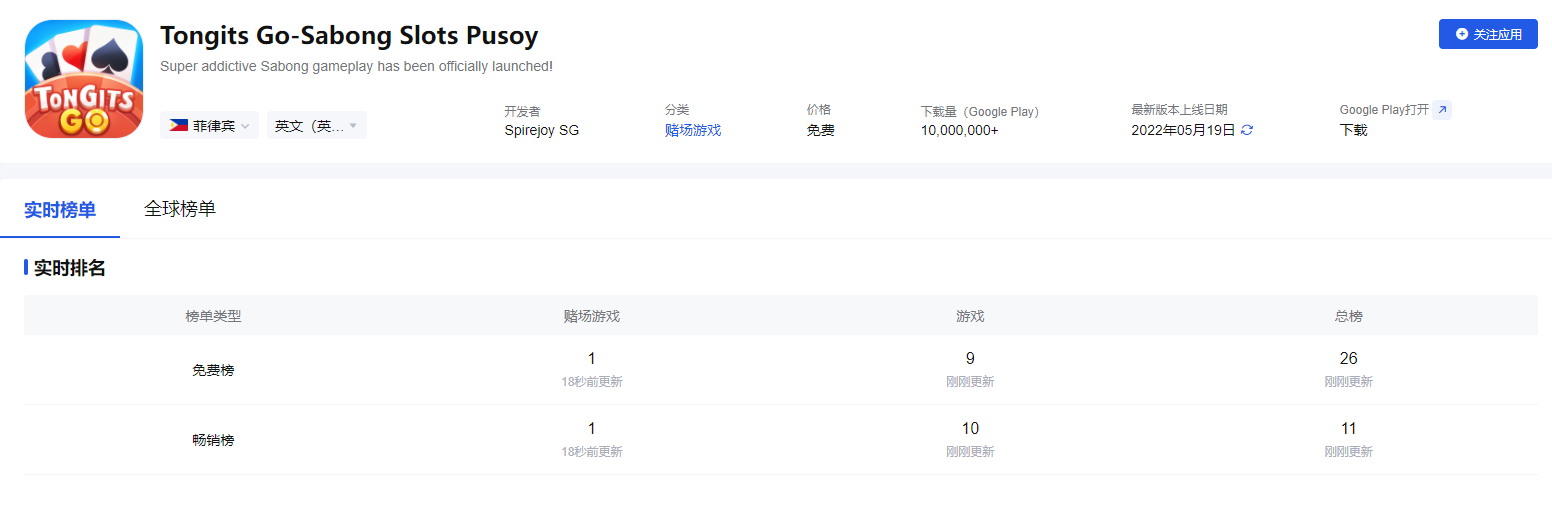This screenshot has height=507, width=1552.
Task: Switch to the 全球榜单 tab
Action: [180, 209]
